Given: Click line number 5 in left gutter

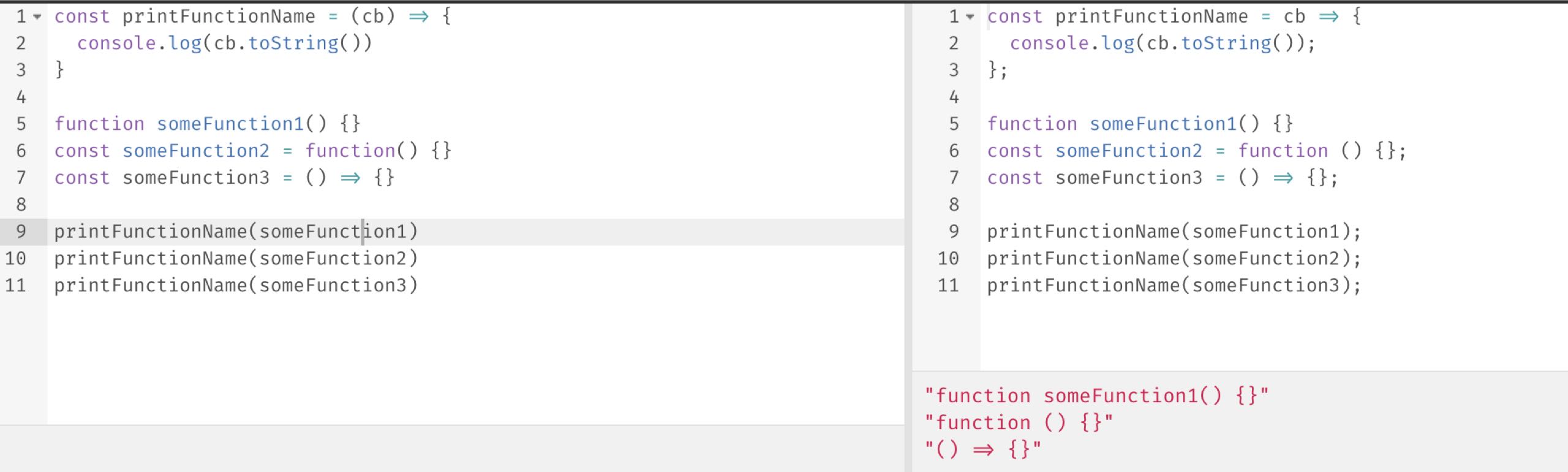Looking at the screenshot, I should click(21, 124).
